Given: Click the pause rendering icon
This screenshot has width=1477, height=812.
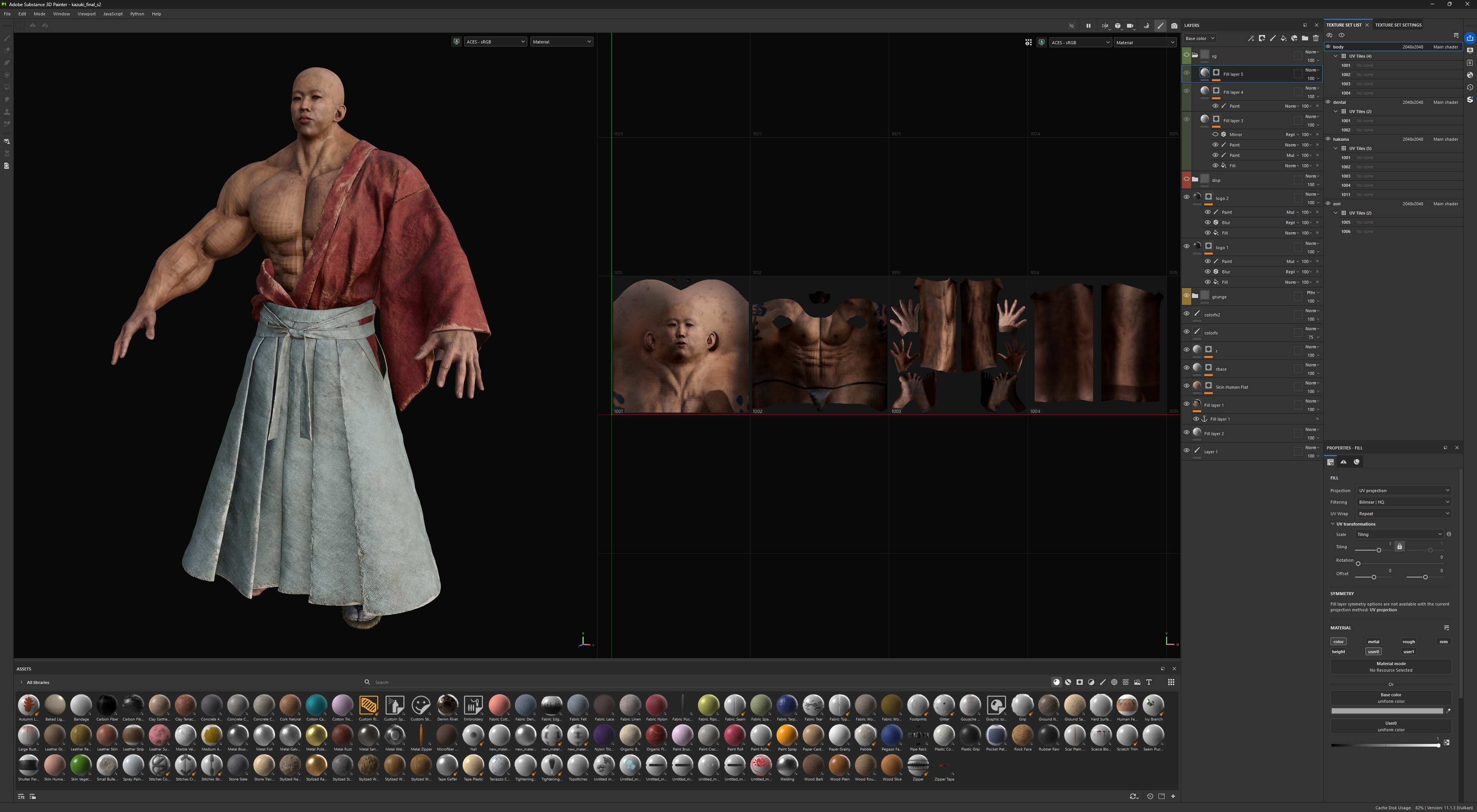Looking at the screenshot, I should click(1088, 26).
